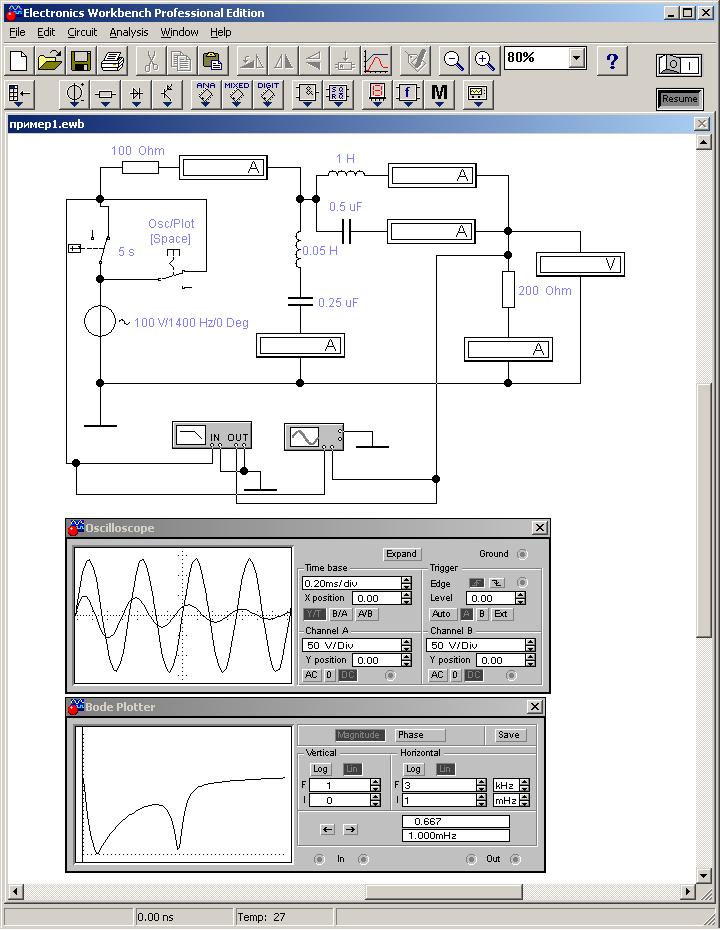Image resolution: width=720 pixels, height=930 pixels.
Task: Open Mixed ICs parts bin
Action: coord(237,95)
